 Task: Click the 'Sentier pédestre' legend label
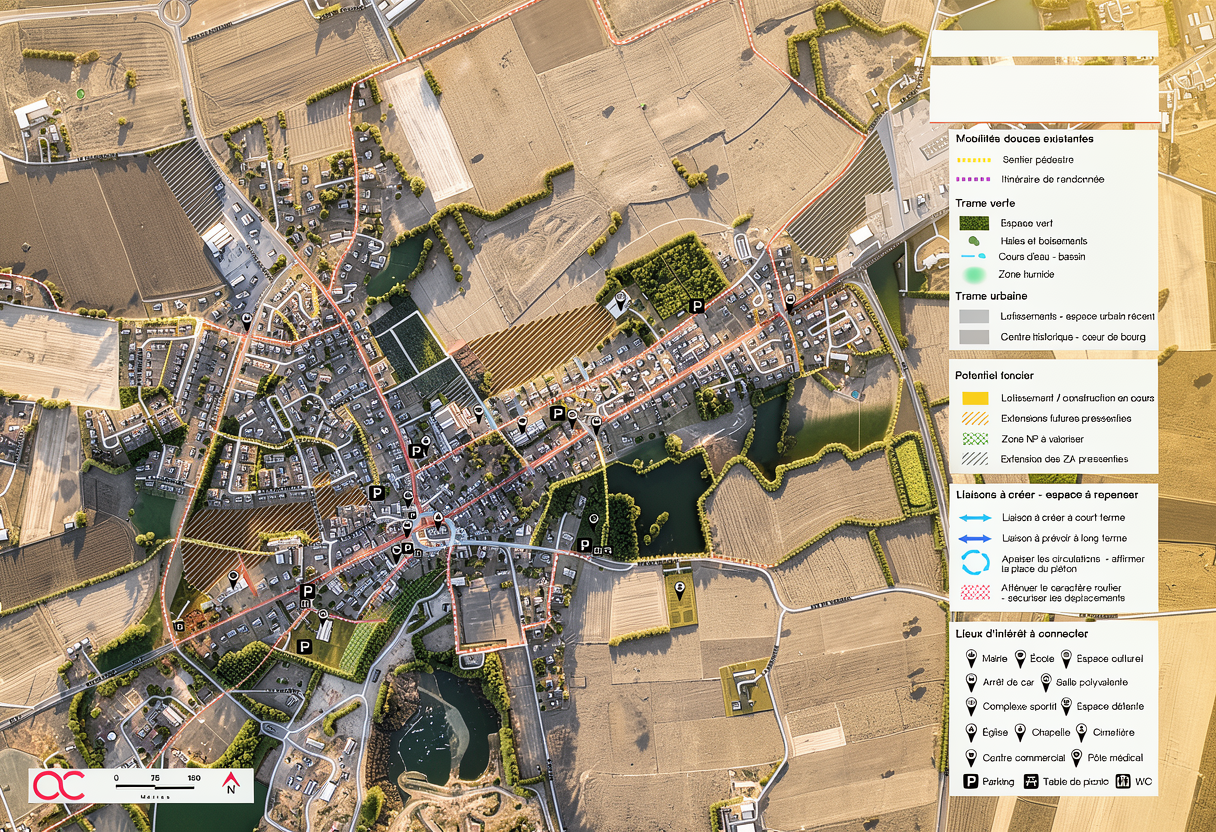coord(1038,160)
